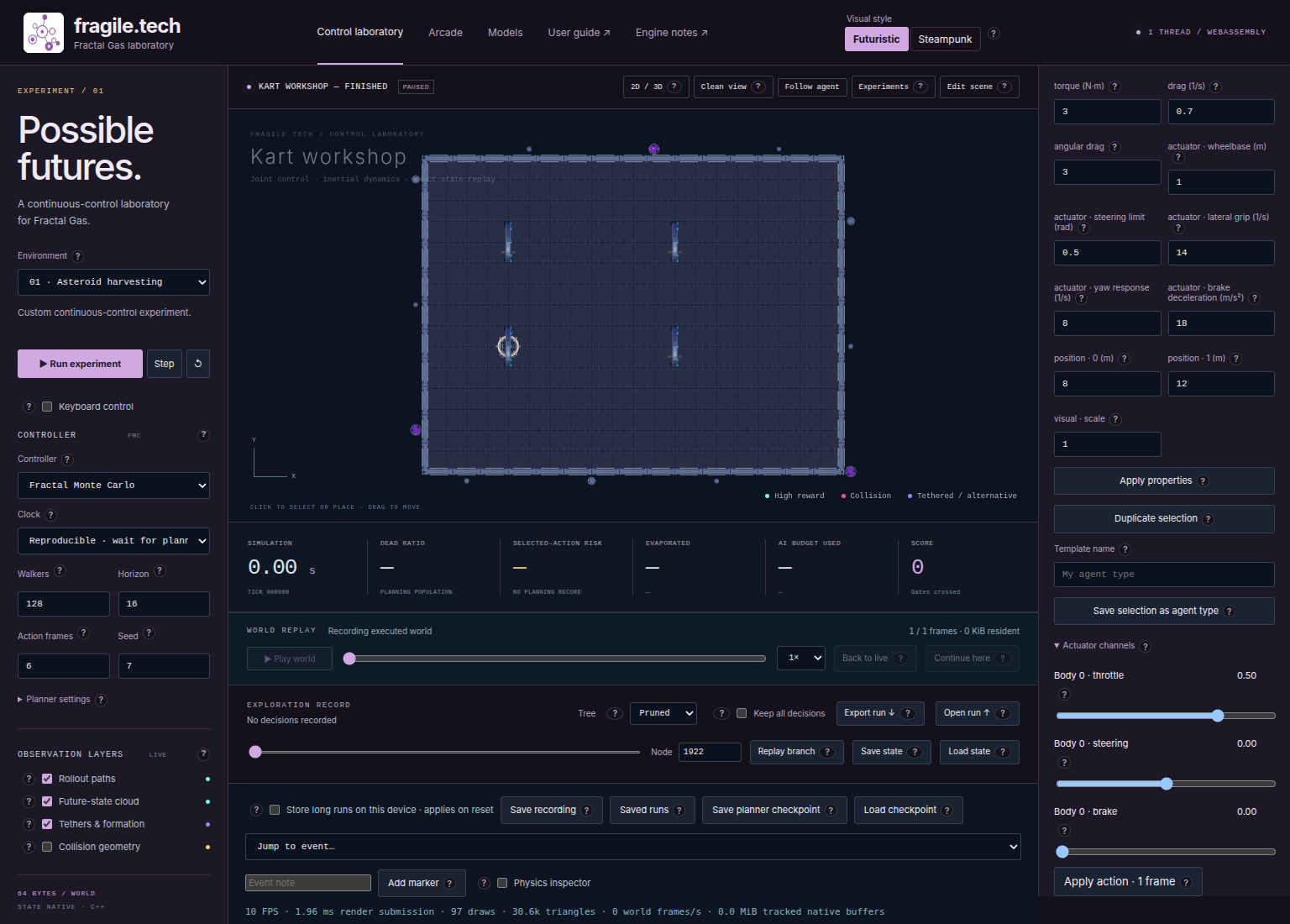Check Store long runs on this device
This screenshot has height=924, width=1290.
pyautogui.click(x=275, y=810)
